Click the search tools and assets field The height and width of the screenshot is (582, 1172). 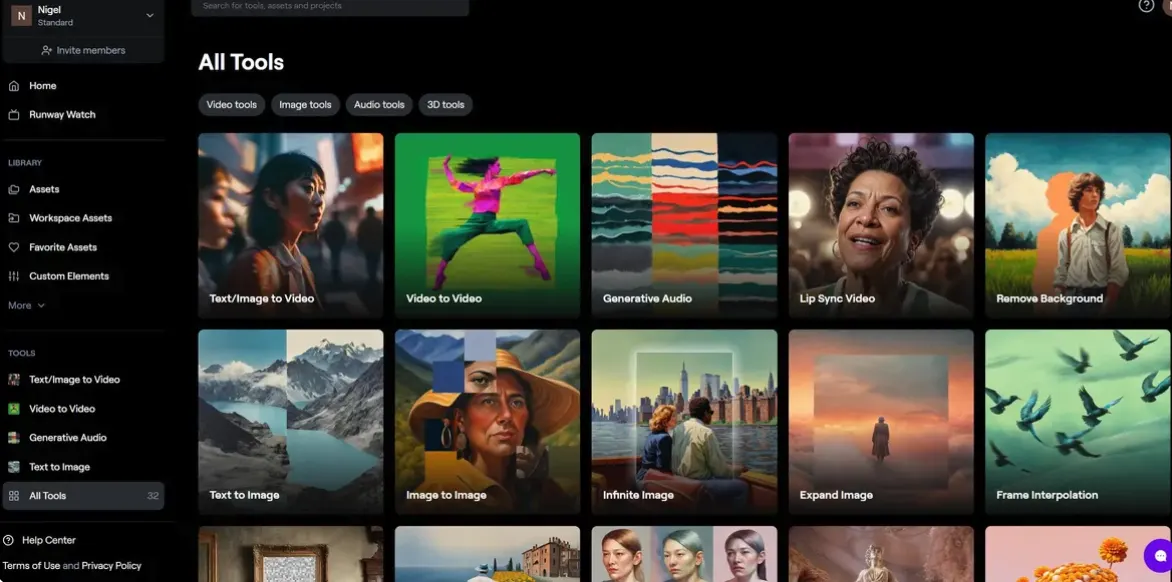tap(330, 6)
